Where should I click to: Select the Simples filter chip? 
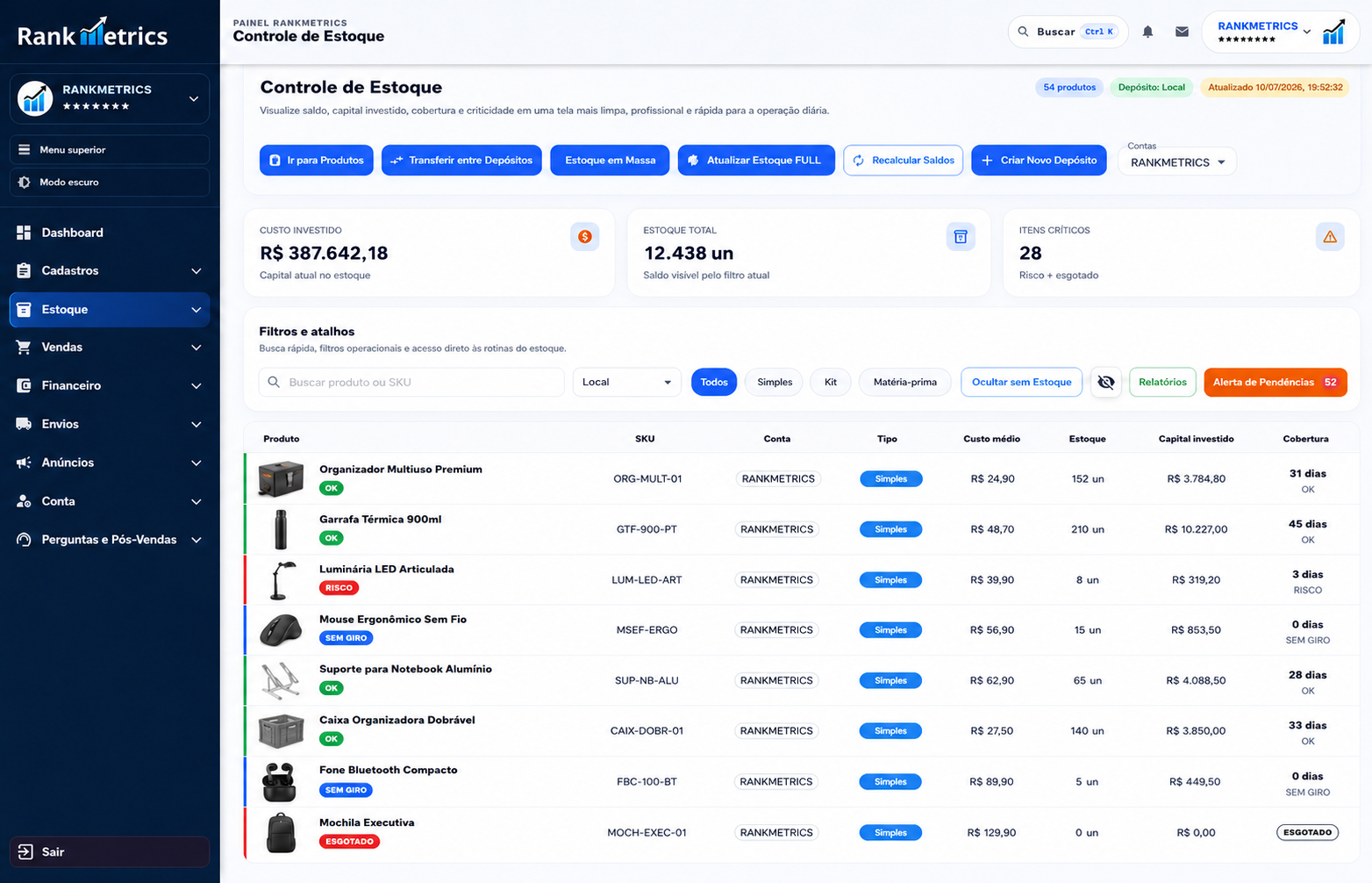point(775,382)
